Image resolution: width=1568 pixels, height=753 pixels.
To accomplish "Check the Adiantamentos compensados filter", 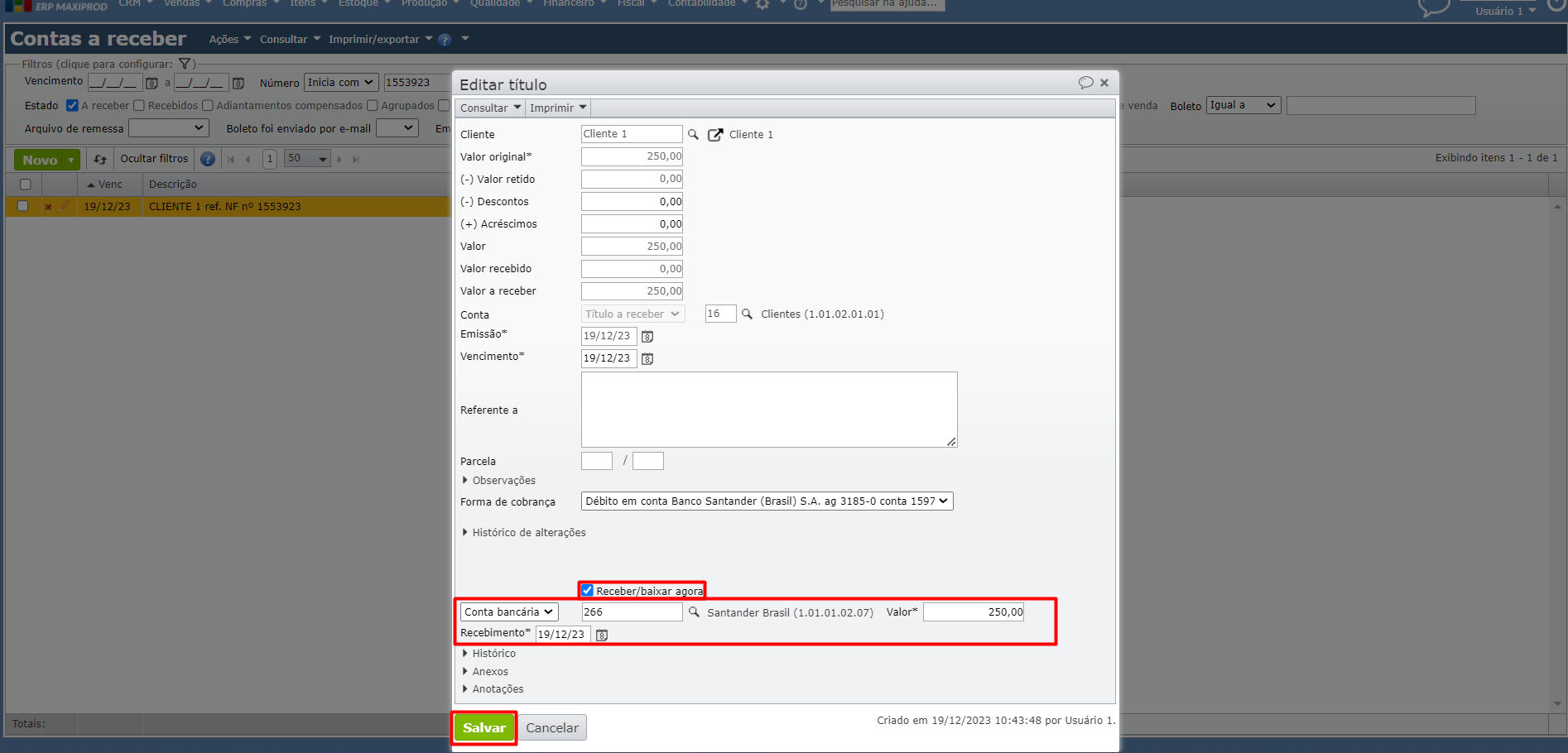I will 208,105.
